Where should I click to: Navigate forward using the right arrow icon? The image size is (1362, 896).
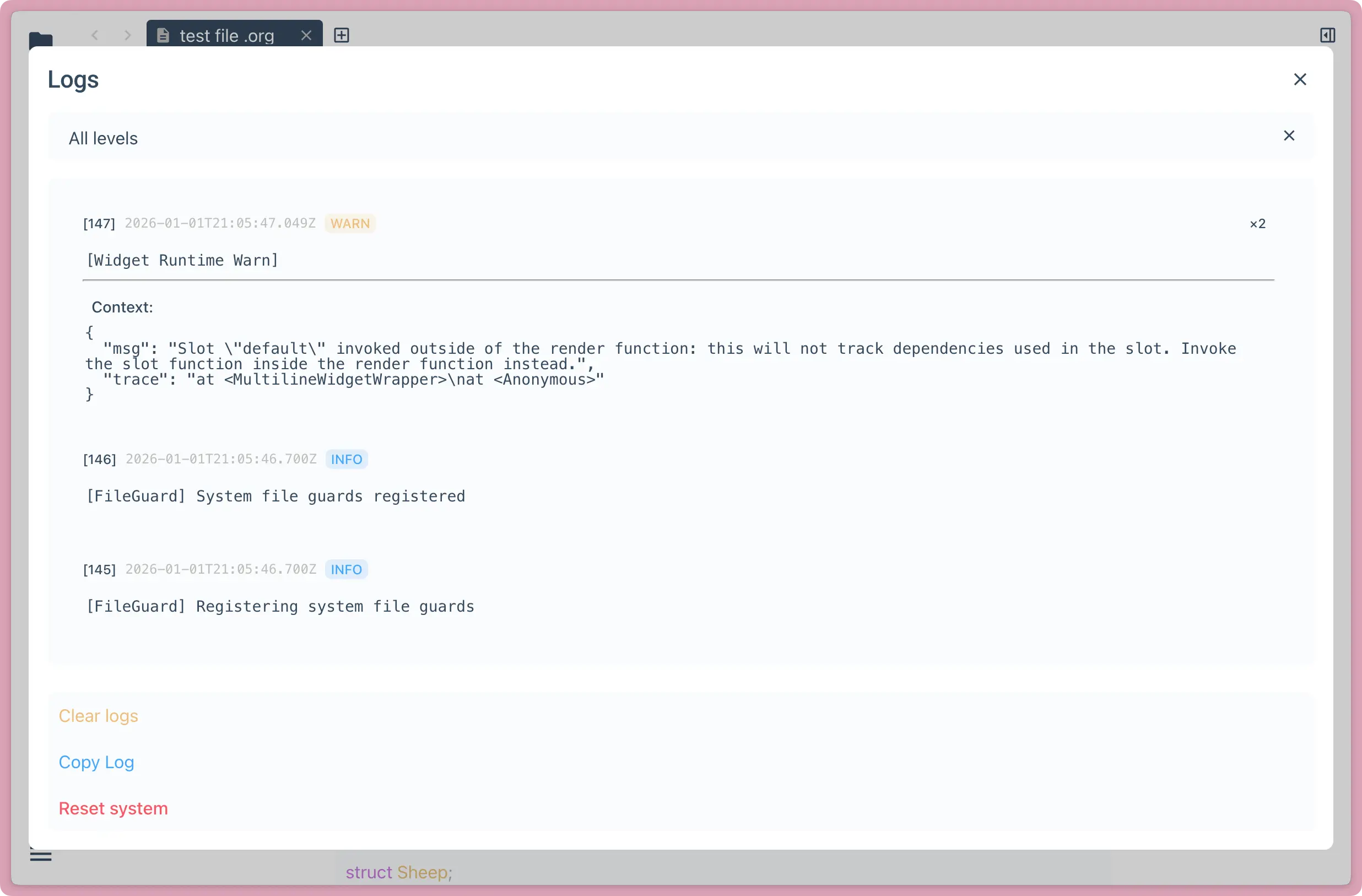(x=127, y=35)
